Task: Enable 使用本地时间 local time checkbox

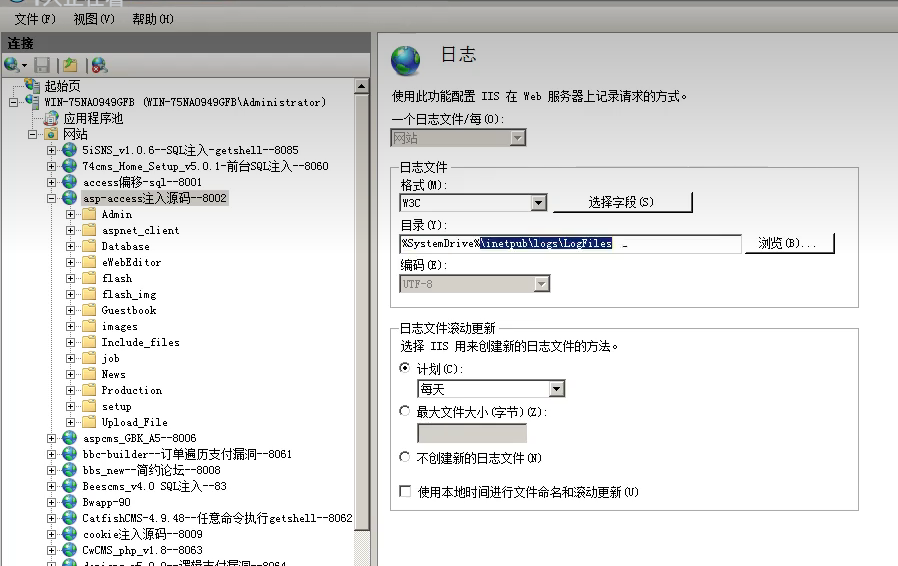Action: (405, 491)
